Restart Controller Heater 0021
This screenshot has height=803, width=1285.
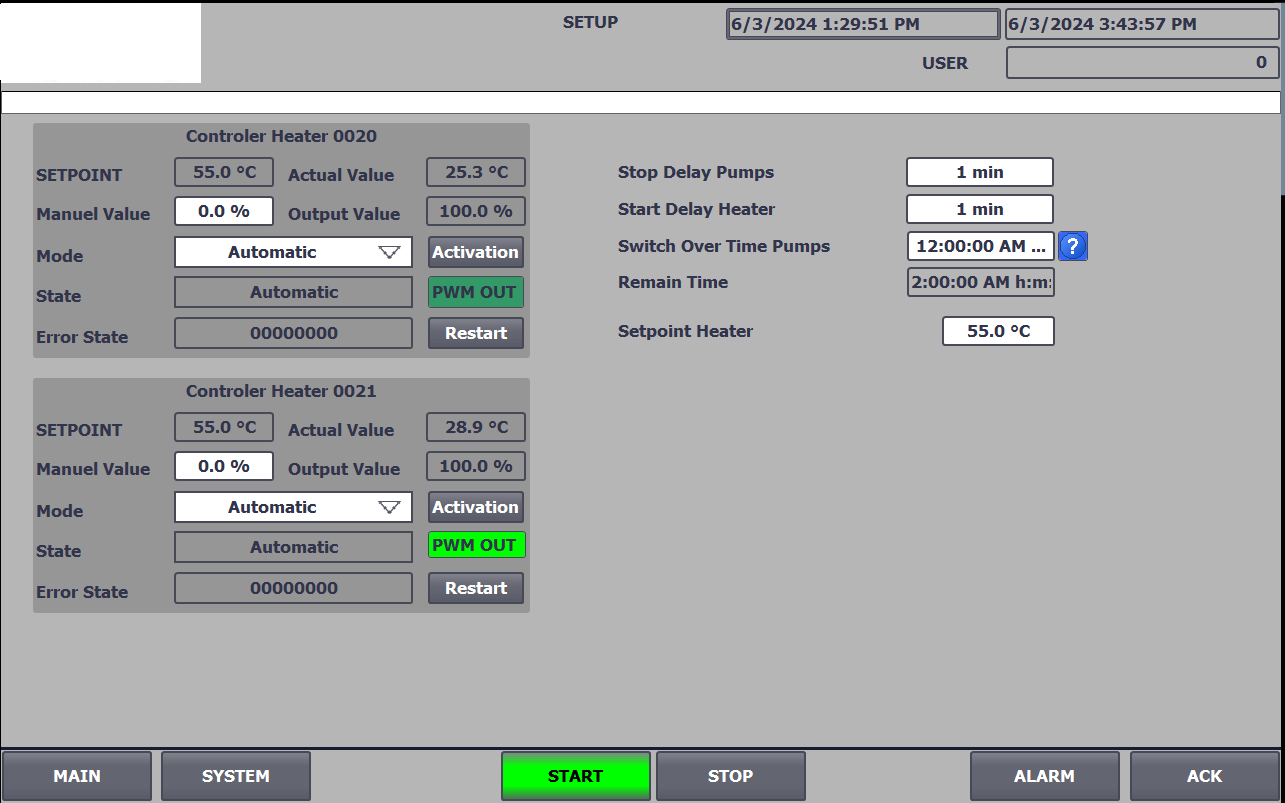(476, 588)
